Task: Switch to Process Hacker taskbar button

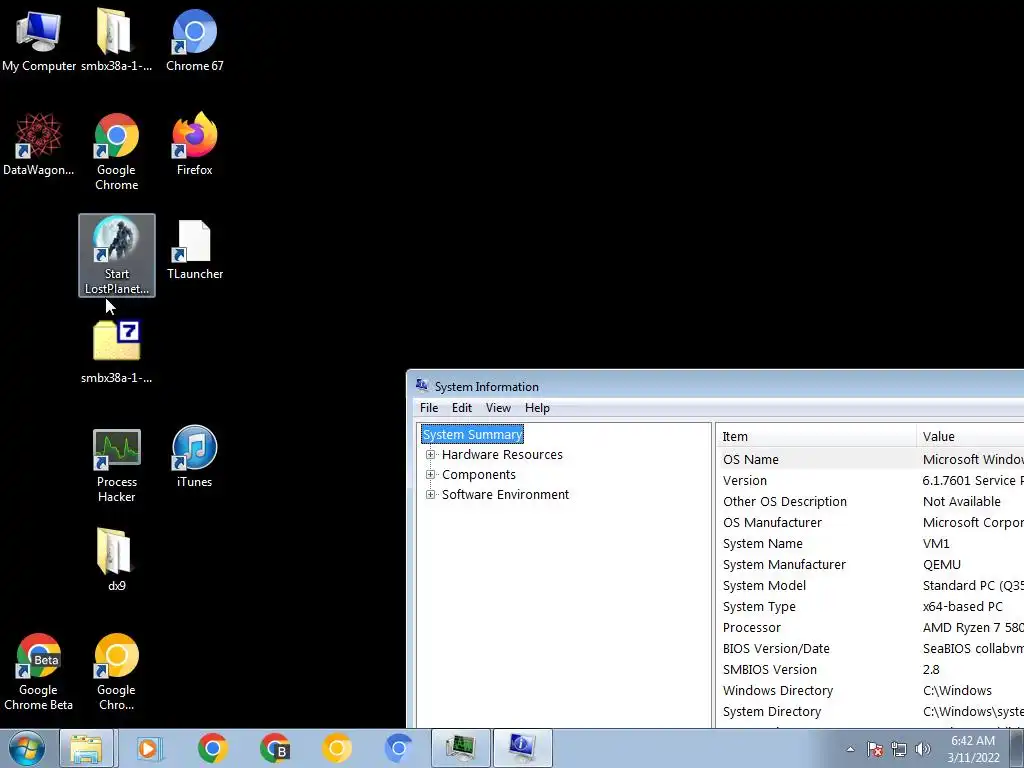Action: (461, 748)
